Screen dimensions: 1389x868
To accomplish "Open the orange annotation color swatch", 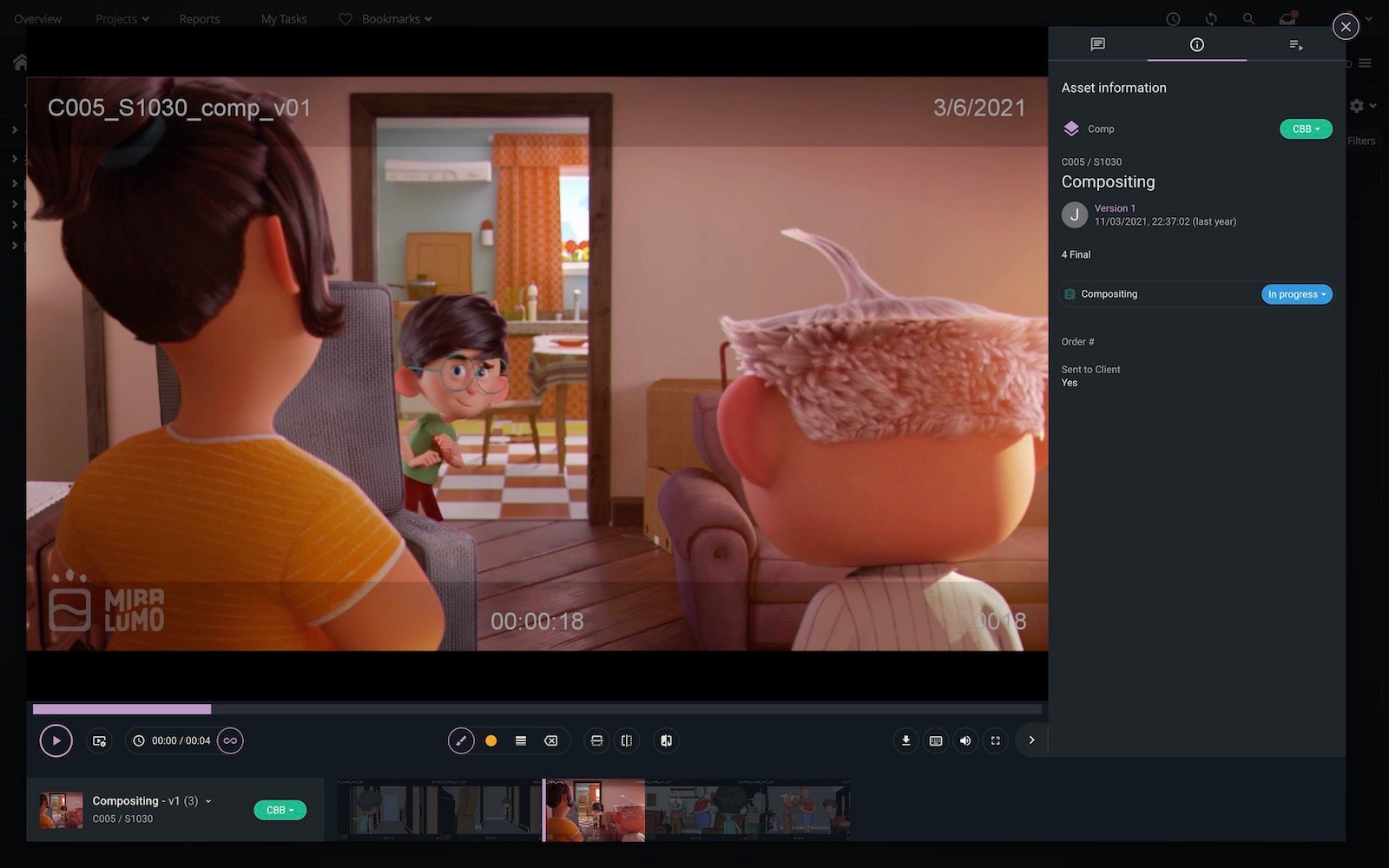I will [x=490, y=740].
